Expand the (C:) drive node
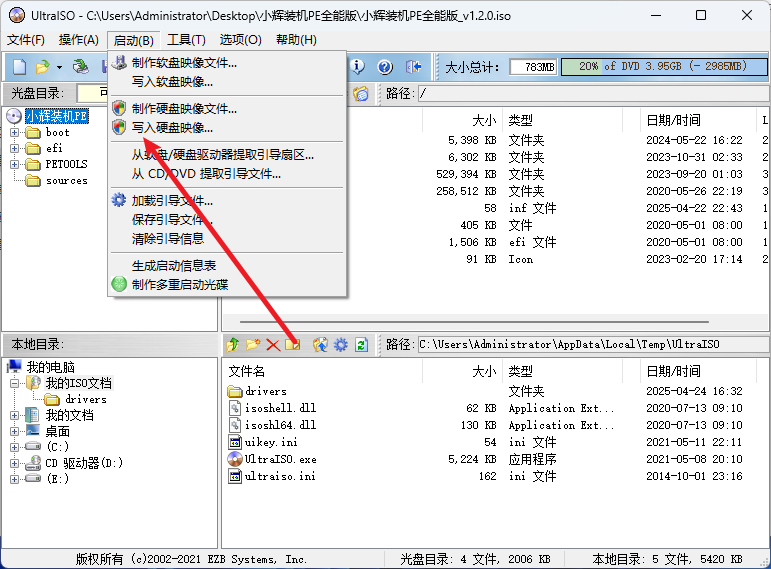This screenshot has width=771, height=569. coord(14,447)
